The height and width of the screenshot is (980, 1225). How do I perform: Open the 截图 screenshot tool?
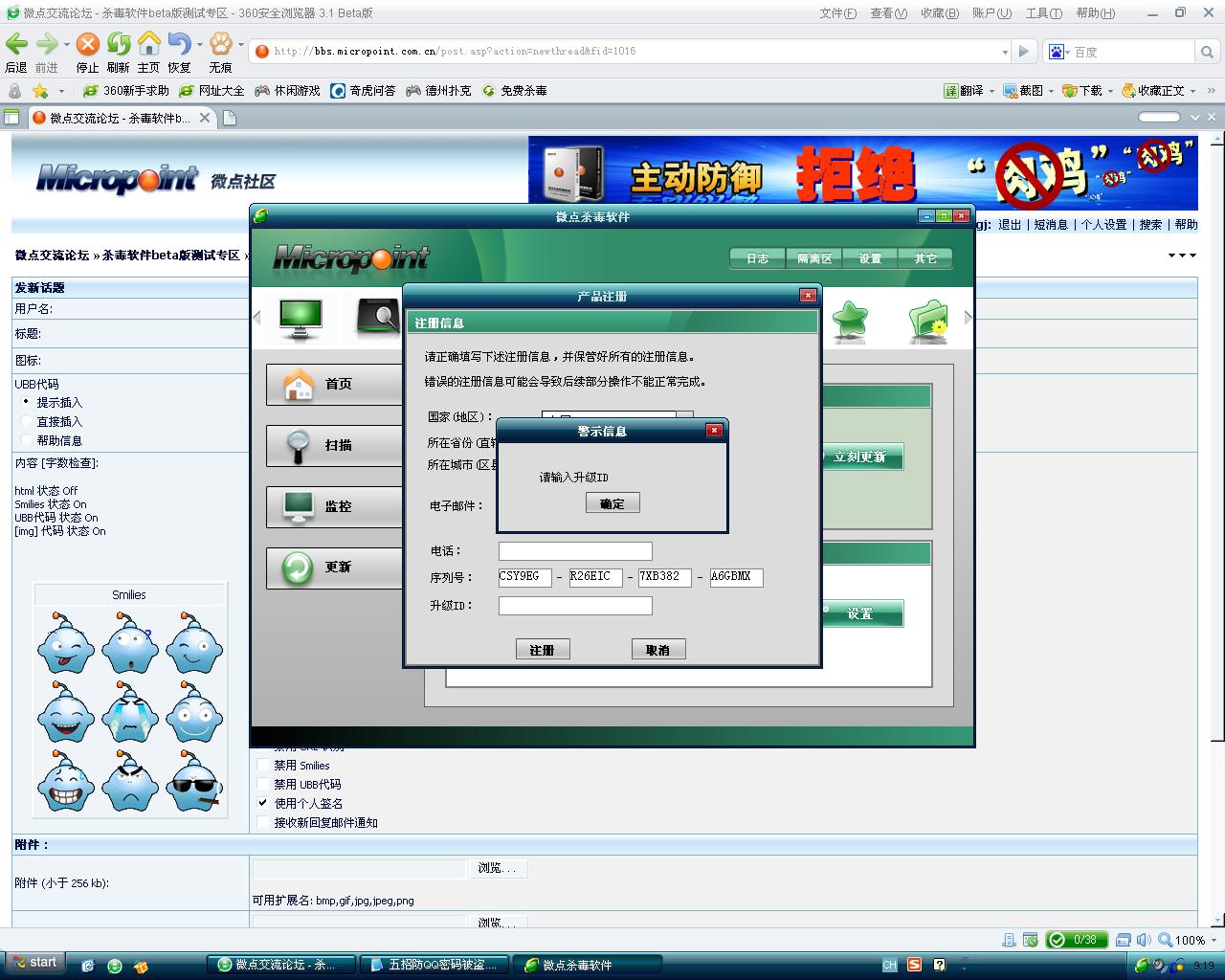pos(1023,91)
